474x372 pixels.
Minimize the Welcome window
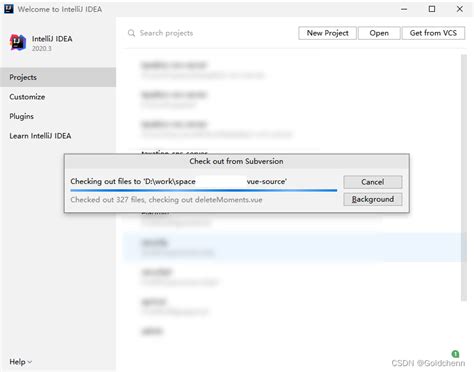click(404, 9)
